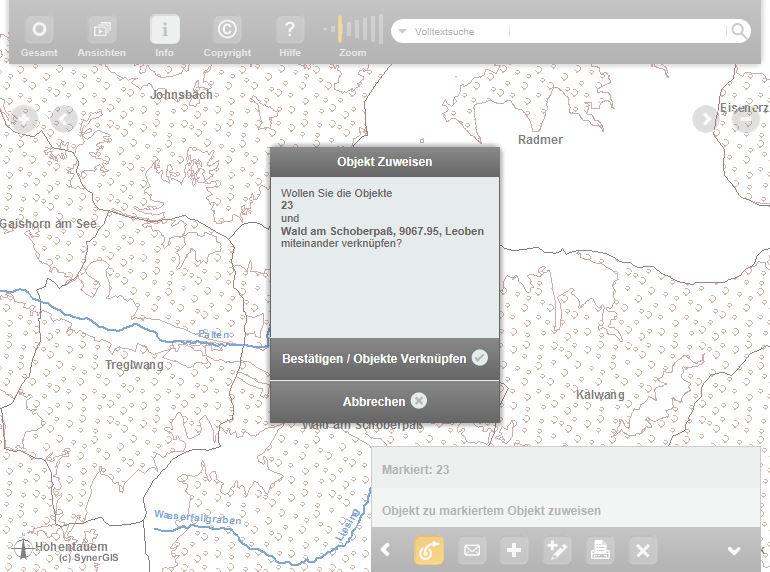Image resolution: width=770 pixels, height=572 pixels.
Task: Toggle the Info tool
Action: pyautogui.click(x=165, y=30)
